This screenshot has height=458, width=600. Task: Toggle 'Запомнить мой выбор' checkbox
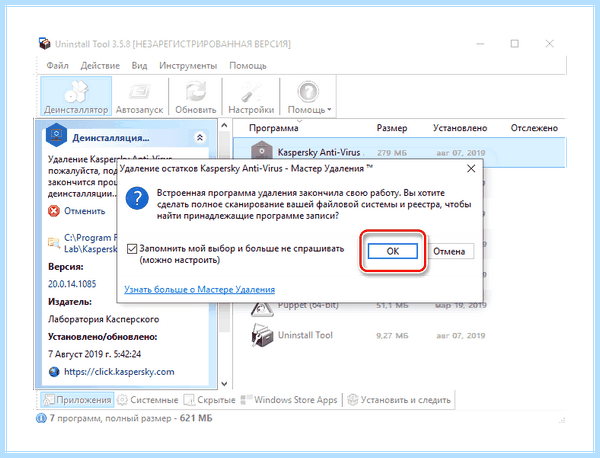pyautogui.click(x=132, y=249)
